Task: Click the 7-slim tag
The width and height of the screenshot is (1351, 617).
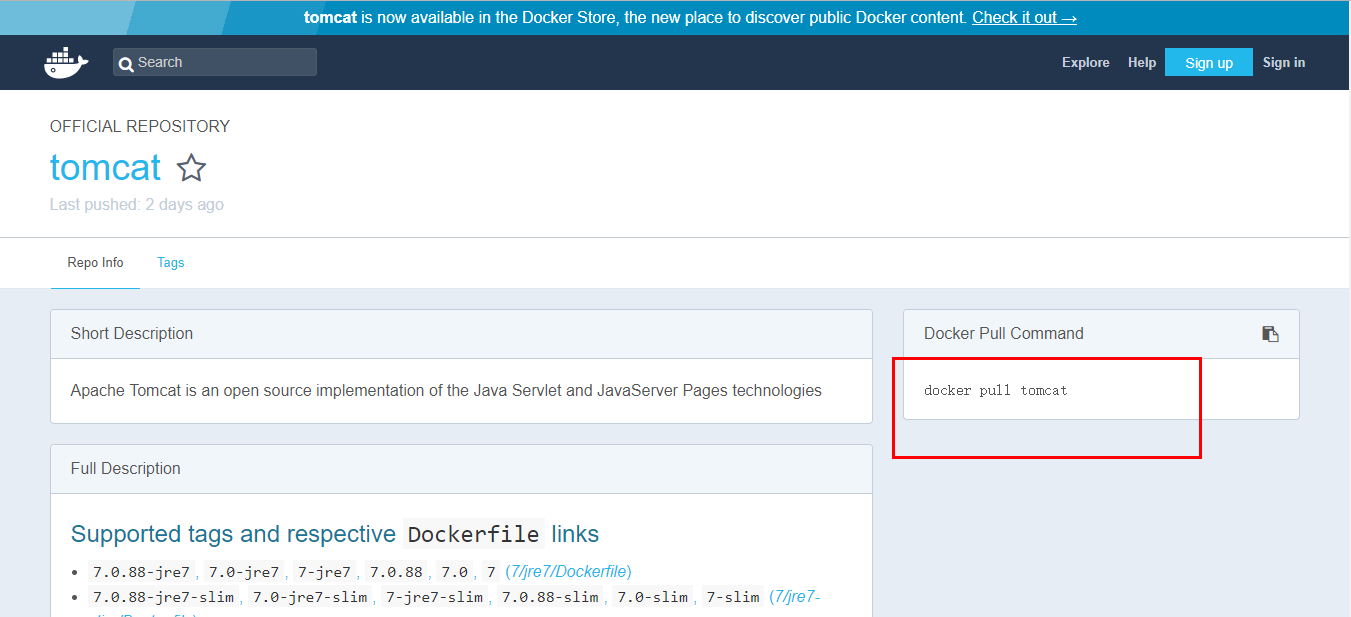Action: pyautogui.click(x=732, y=597)
